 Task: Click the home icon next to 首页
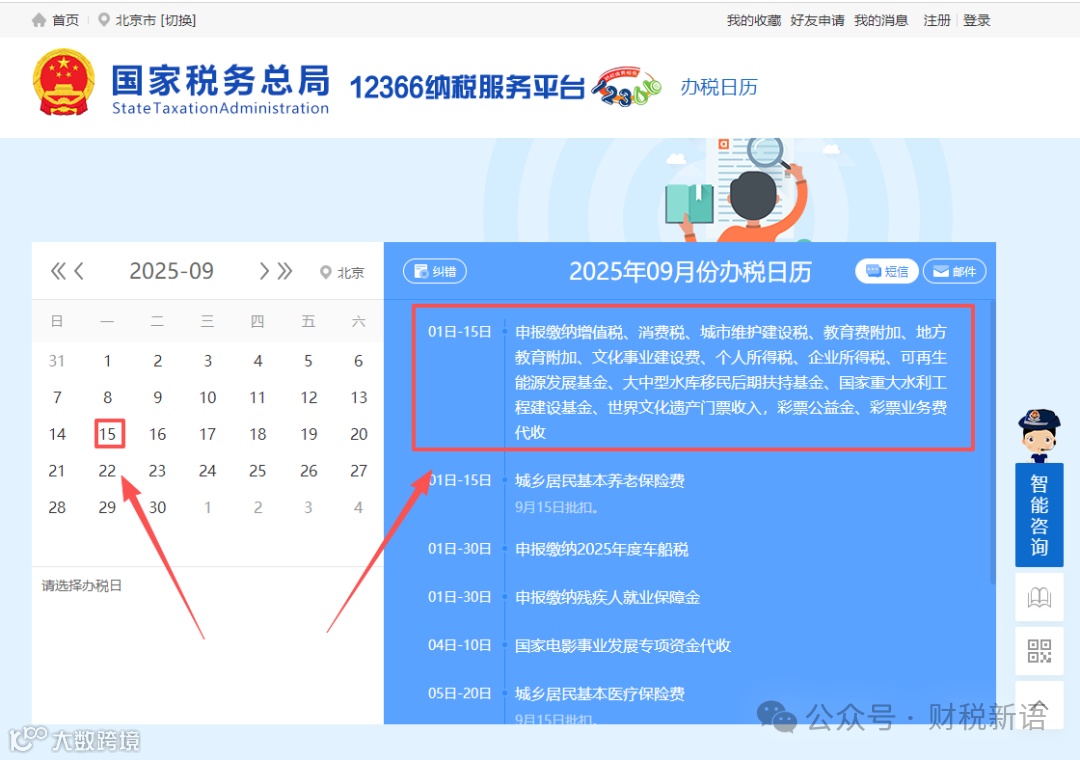coord(37,19)
